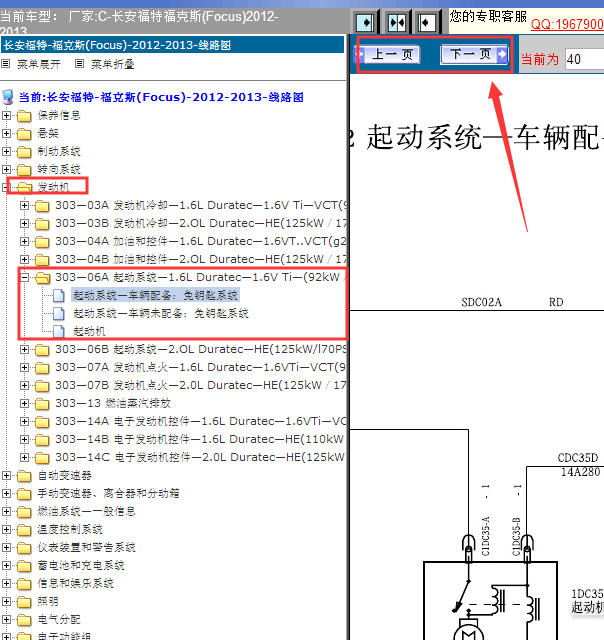
Task: Collapse the 发动机 folder
Action: pyautogui.click(x=6, y=187)
